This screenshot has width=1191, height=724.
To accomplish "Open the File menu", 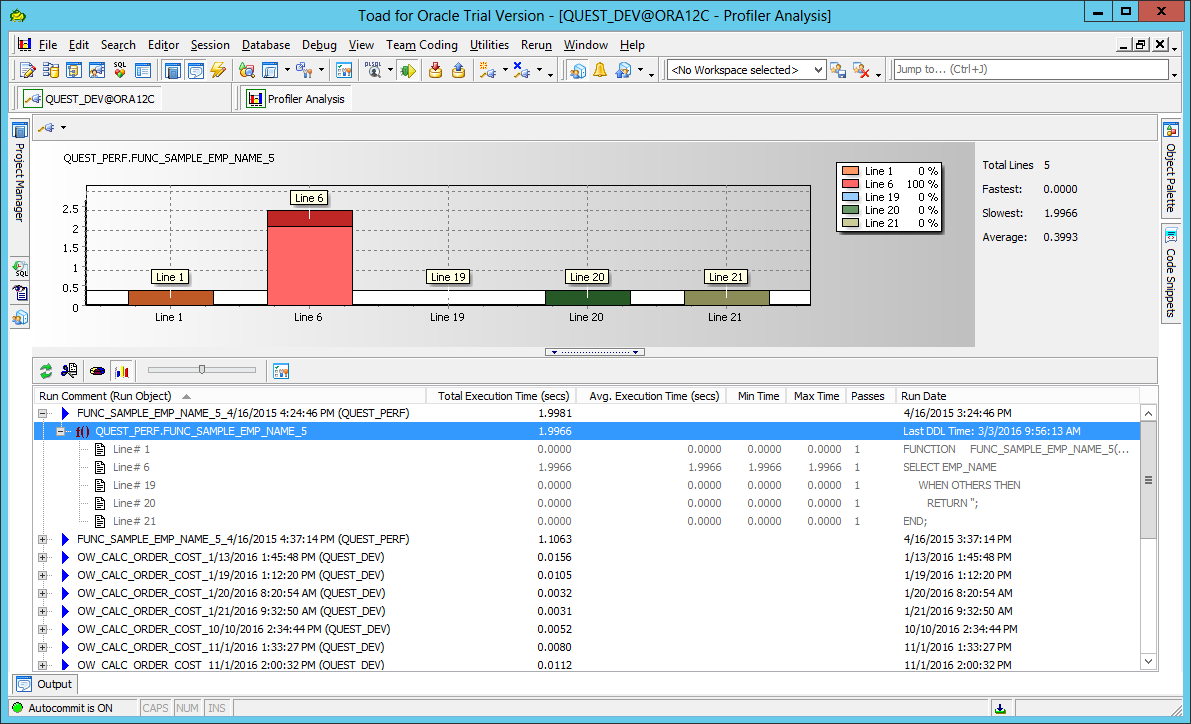I will point(48,45).
